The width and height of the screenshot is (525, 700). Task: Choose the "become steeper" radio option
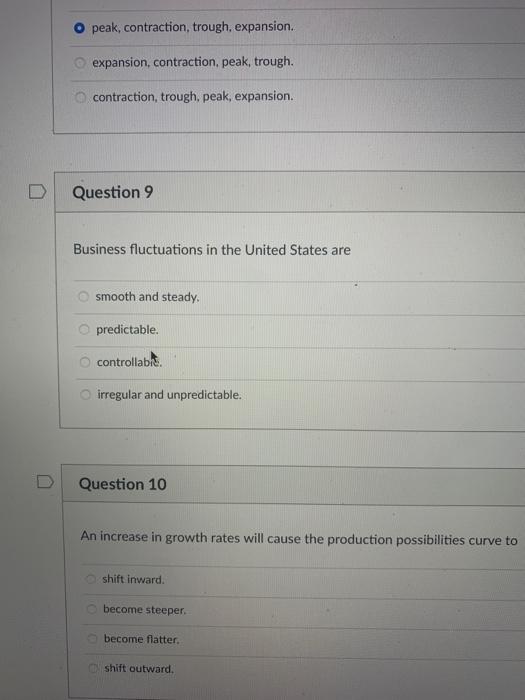92,609
